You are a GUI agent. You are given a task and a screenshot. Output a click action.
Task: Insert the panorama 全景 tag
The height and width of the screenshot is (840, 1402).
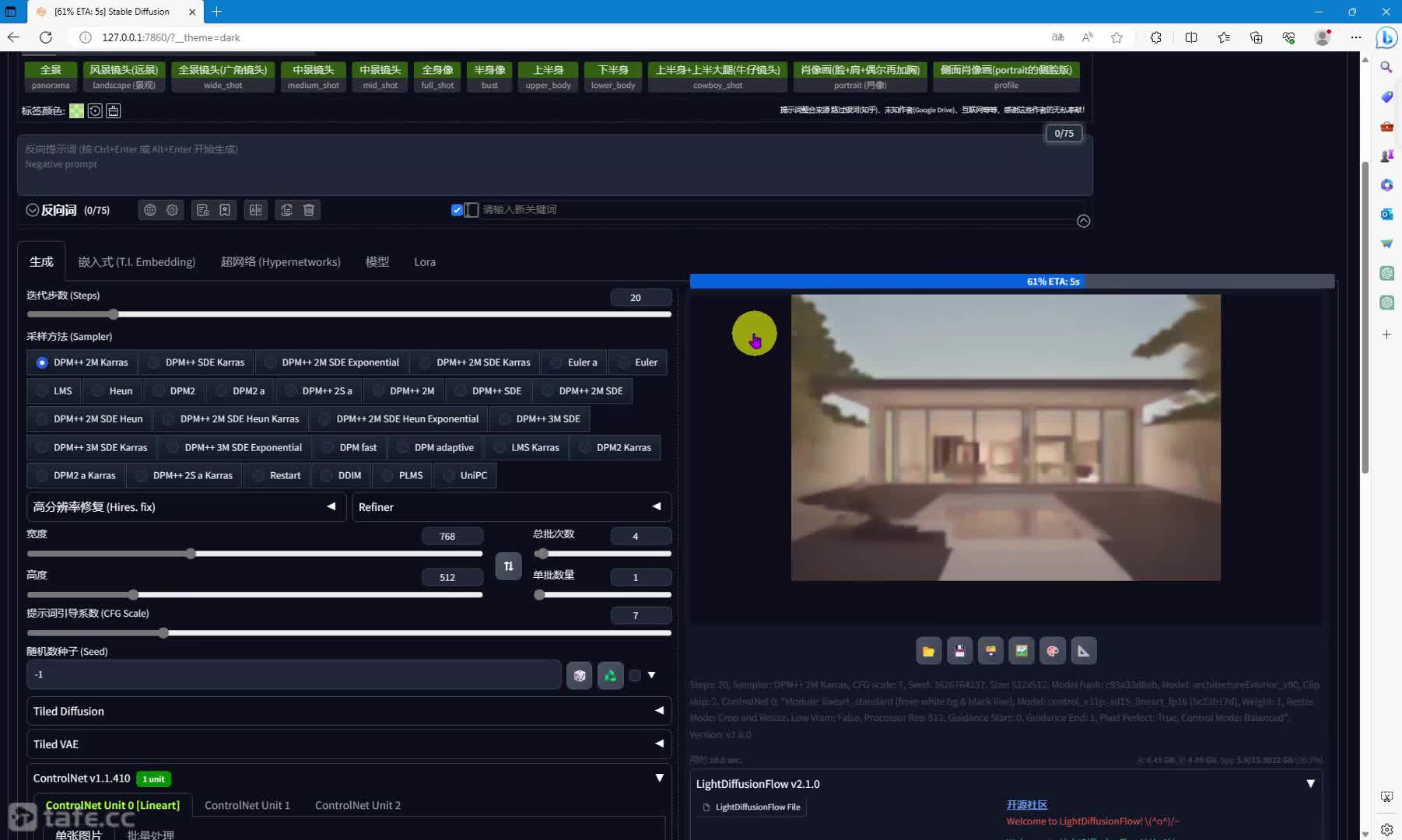click(51, 77)
